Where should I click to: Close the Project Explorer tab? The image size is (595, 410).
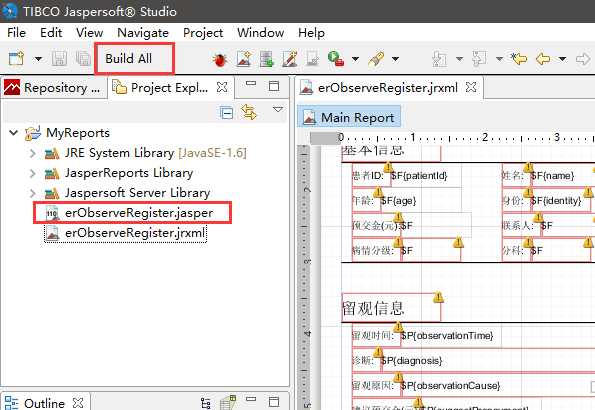[222, 87]
